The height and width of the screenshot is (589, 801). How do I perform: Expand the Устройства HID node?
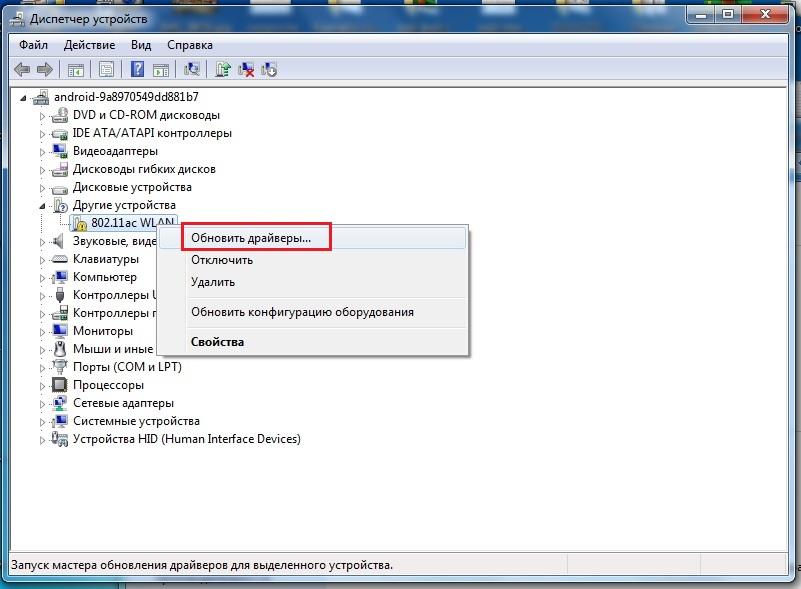click(42, 440)
